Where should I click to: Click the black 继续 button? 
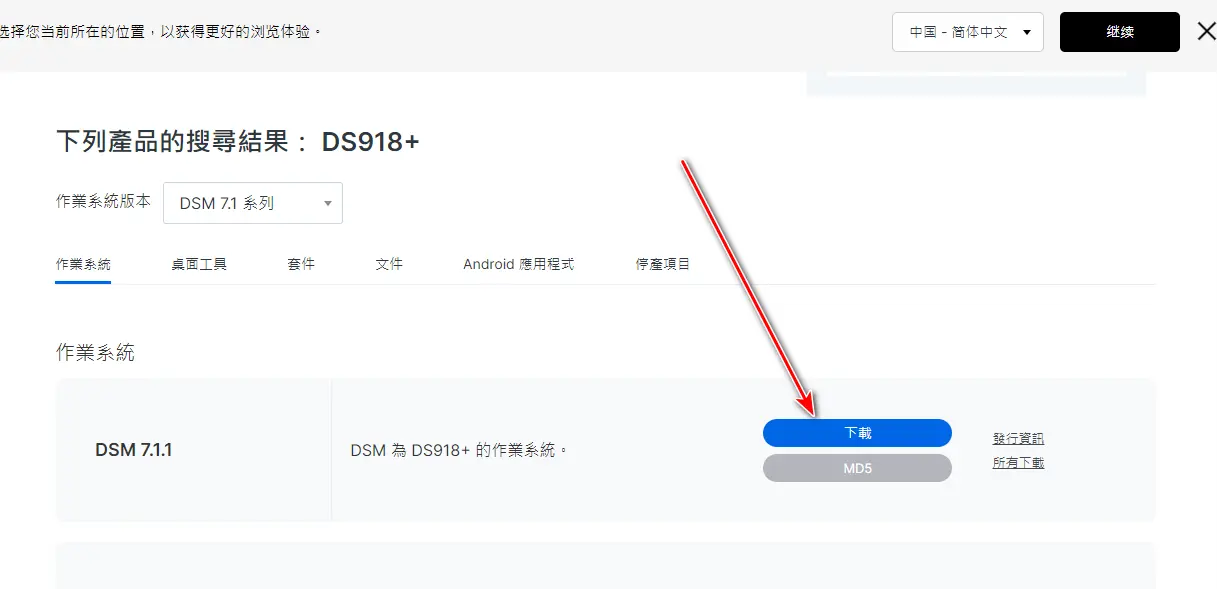pyautogui.click(x=1120, y=32)
